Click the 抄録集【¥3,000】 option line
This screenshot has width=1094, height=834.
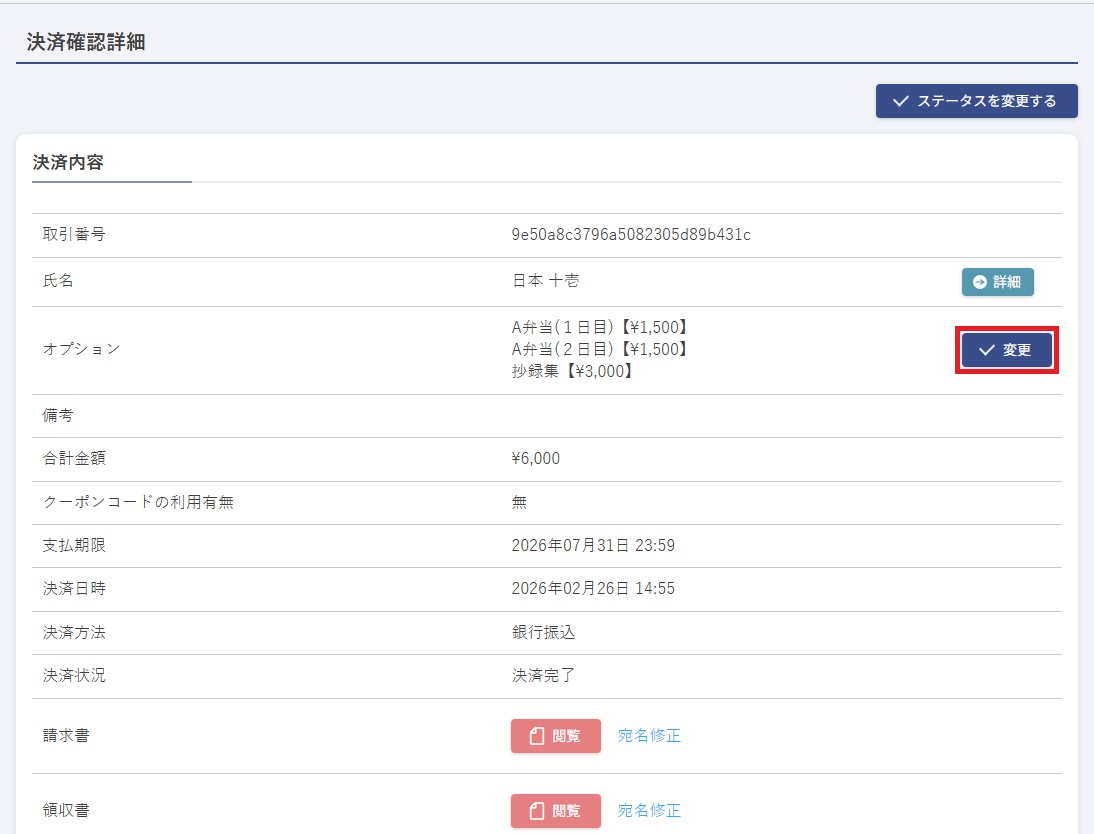pyautogui.click(x=573, y=372)
